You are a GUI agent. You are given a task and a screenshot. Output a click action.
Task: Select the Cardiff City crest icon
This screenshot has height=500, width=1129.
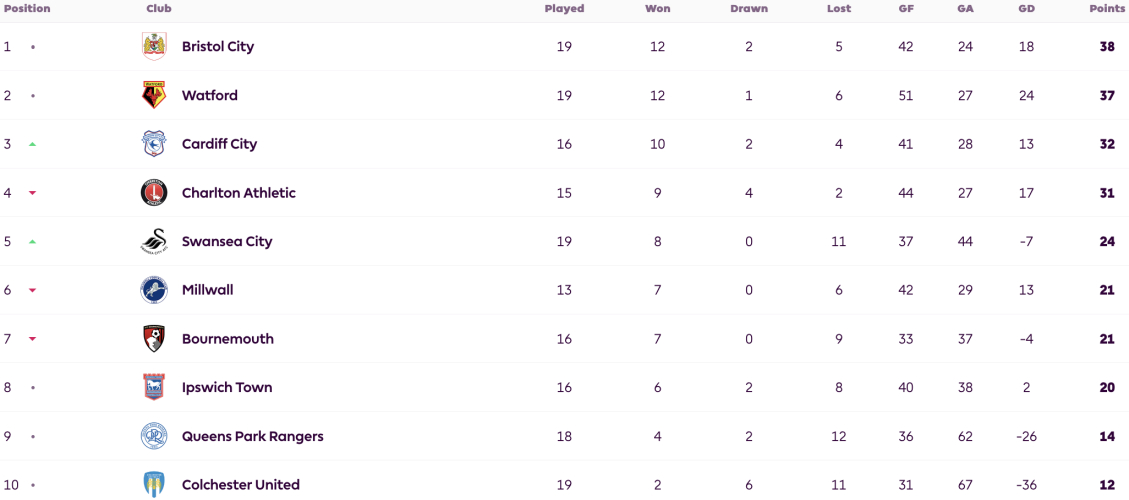click(x=153, y=144)
